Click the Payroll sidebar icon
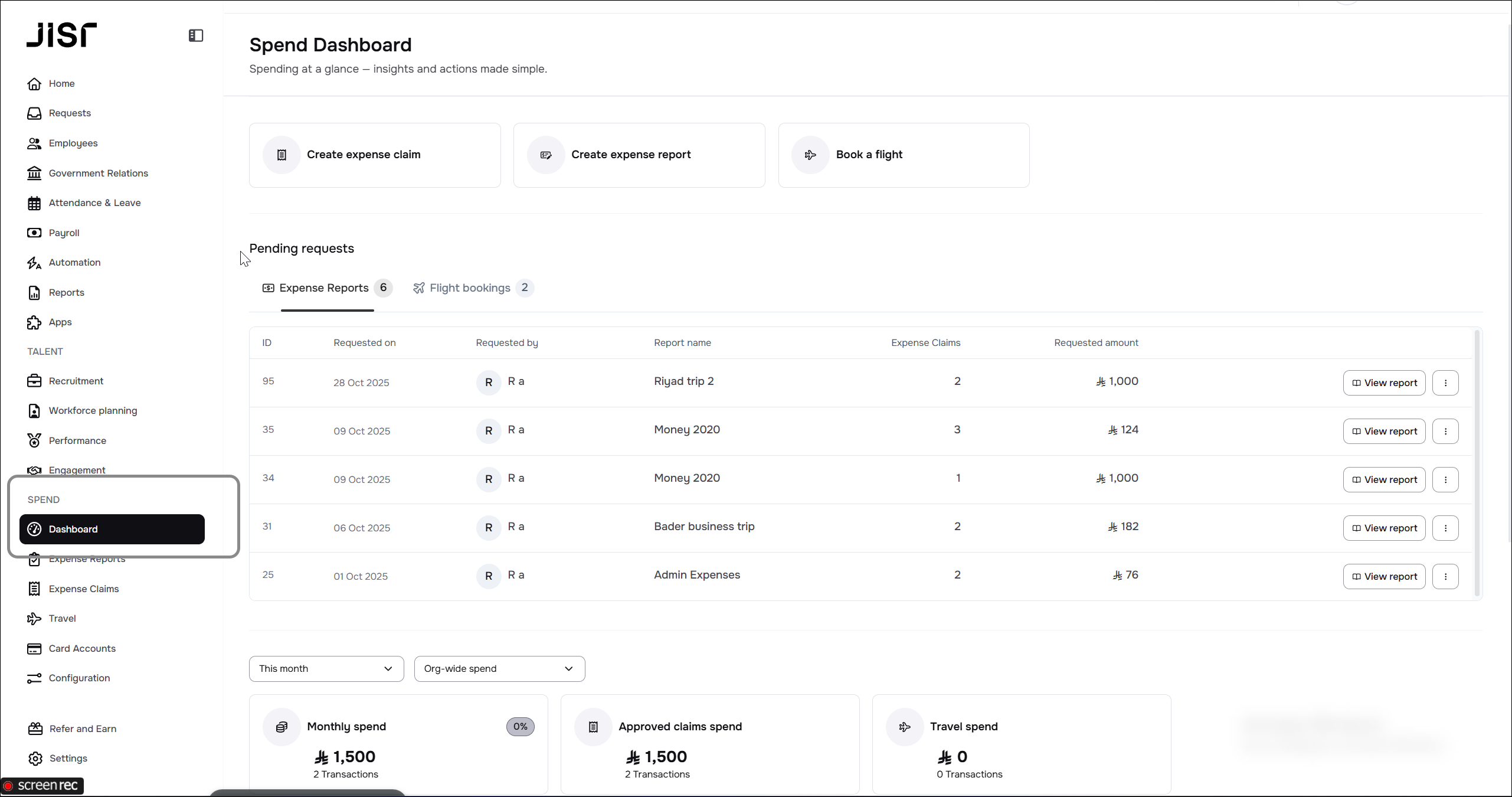Image resolution: width=1512 pixels, height=797 pixels. point(34,233)
